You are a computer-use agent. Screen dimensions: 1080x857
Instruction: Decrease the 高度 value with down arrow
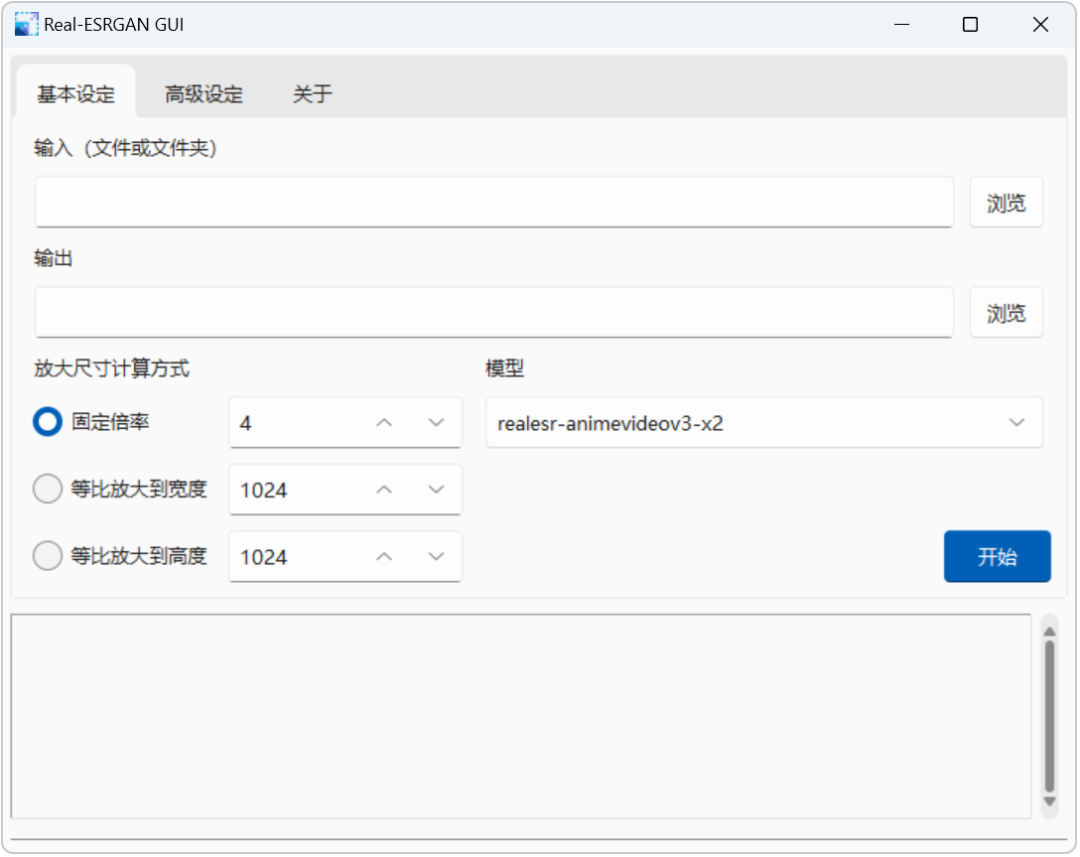(x=436, y=557)
